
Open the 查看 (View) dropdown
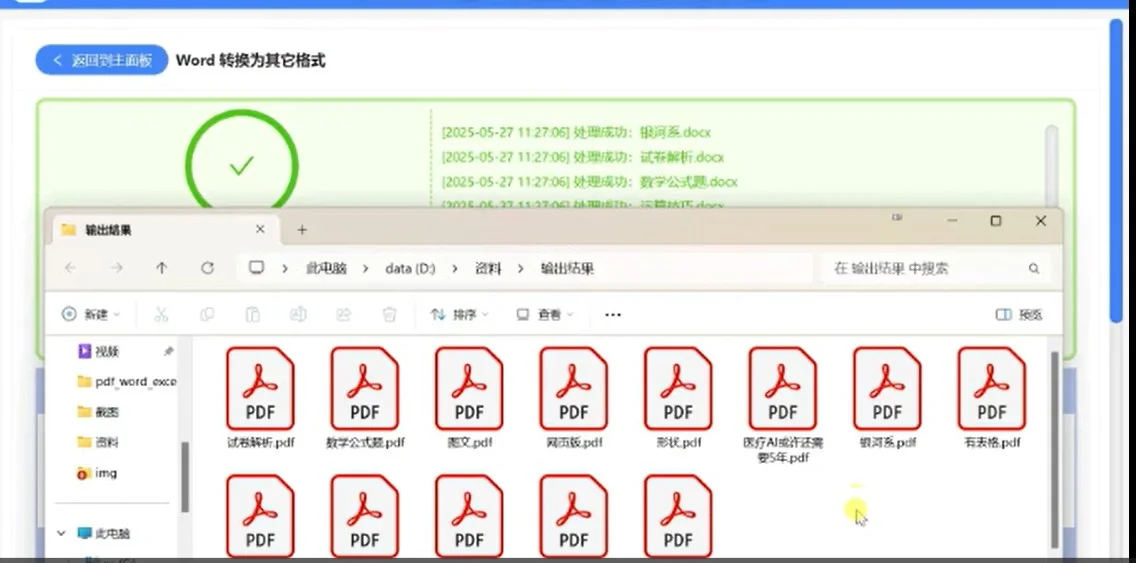(x=544, y=314)
